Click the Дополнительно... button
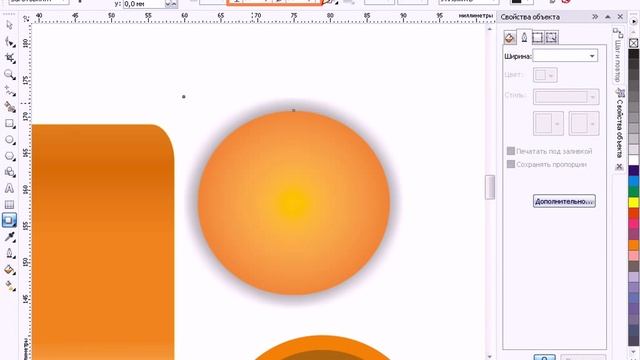Image resolution: width=640 pixels, height=360 pixels. [564, 201]
